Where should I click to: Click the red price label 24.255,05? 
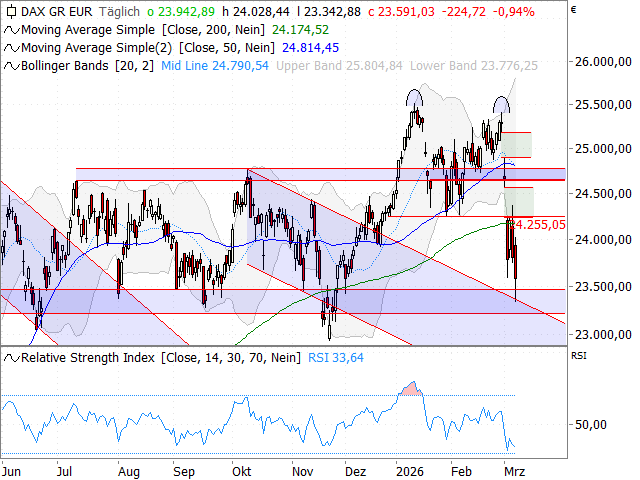(538, 224)
